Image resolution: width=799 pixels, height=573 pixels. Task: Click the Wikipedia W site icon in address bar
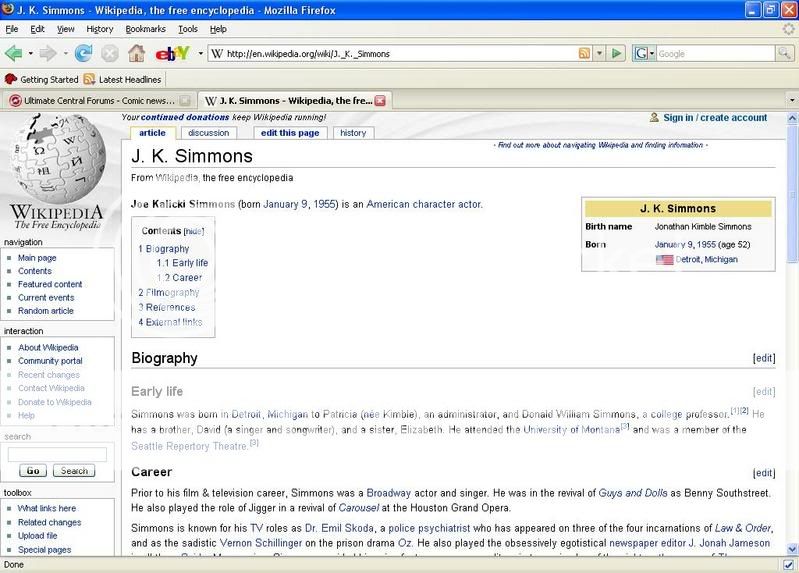point(217,54)
